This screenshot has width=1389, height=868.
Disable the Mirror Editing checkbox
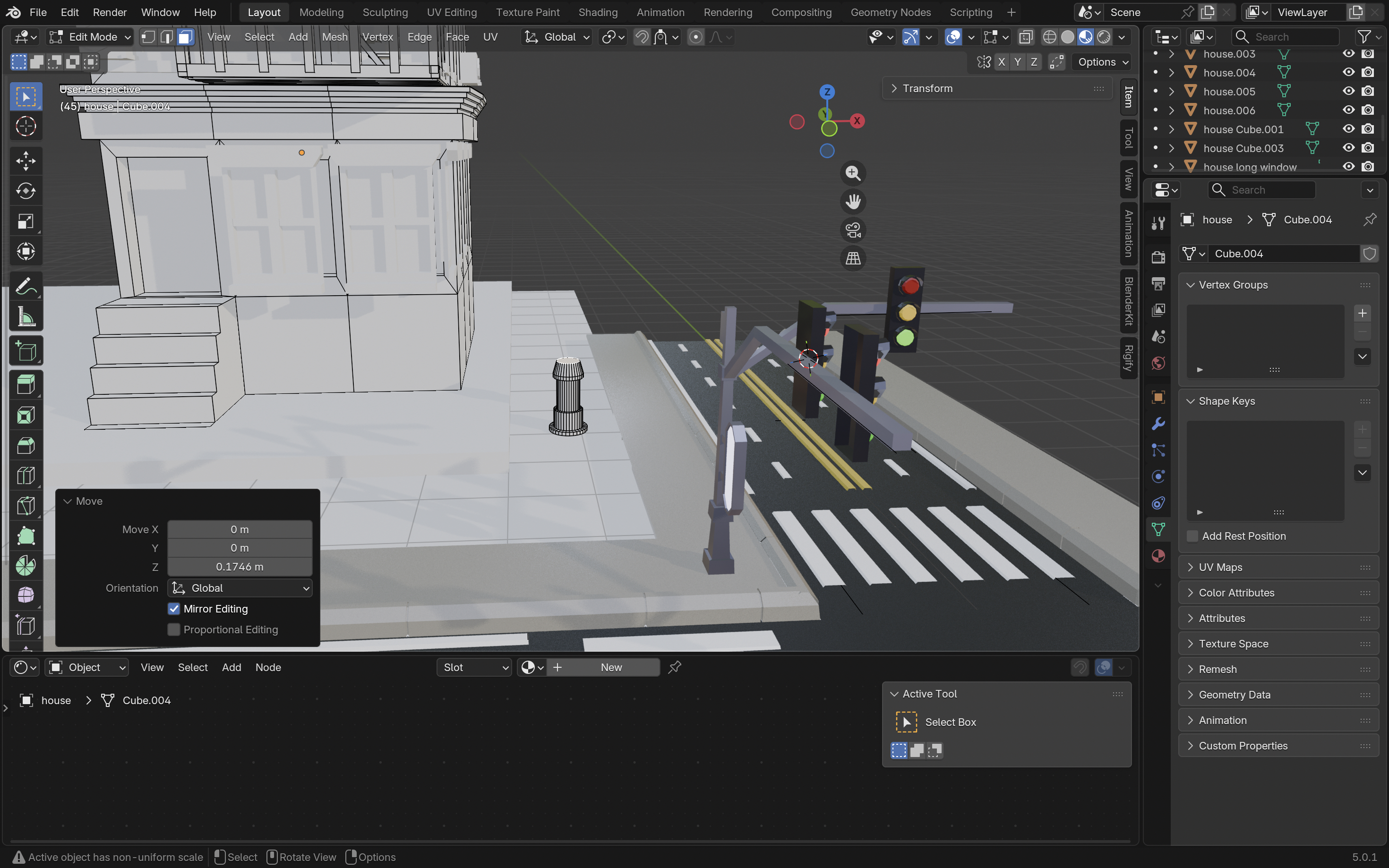point(174,609)
